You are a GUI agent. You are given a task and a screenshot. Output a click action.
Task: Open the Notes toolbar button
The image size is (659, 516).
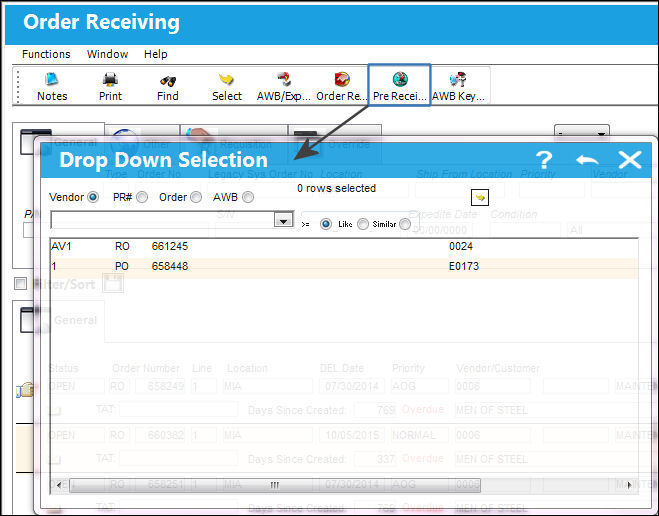[52, 87]
